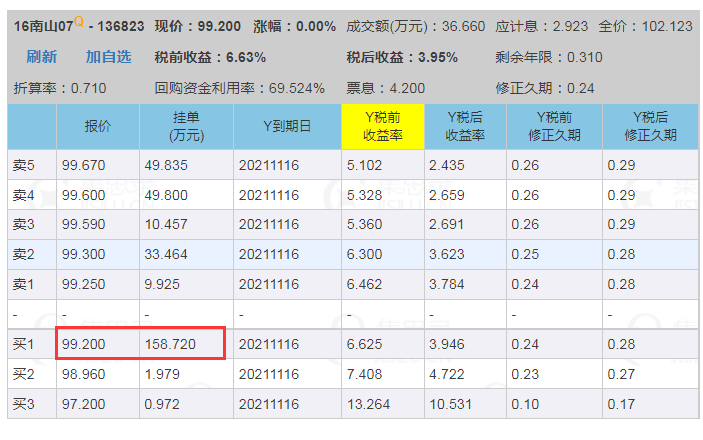Click the after-tax yield 4.722
703x440 pixels.
[446, 374]
